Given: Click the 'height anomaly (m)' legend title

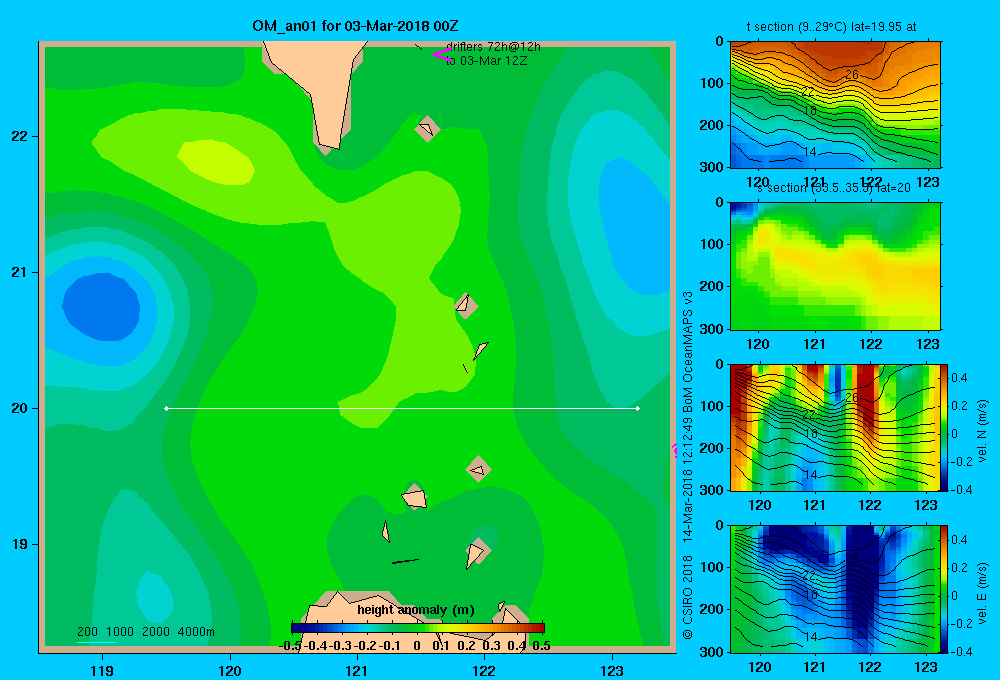Looking at the screenshot, I should point(416,610).
